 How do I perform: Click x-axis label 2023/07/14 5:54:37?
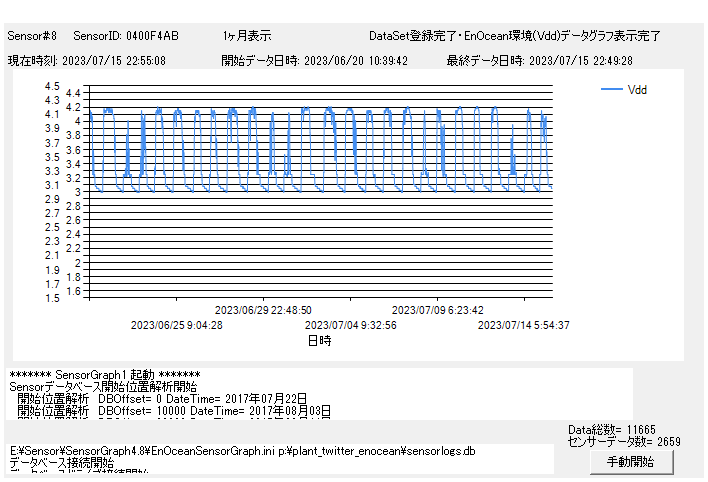pos(523,325)
